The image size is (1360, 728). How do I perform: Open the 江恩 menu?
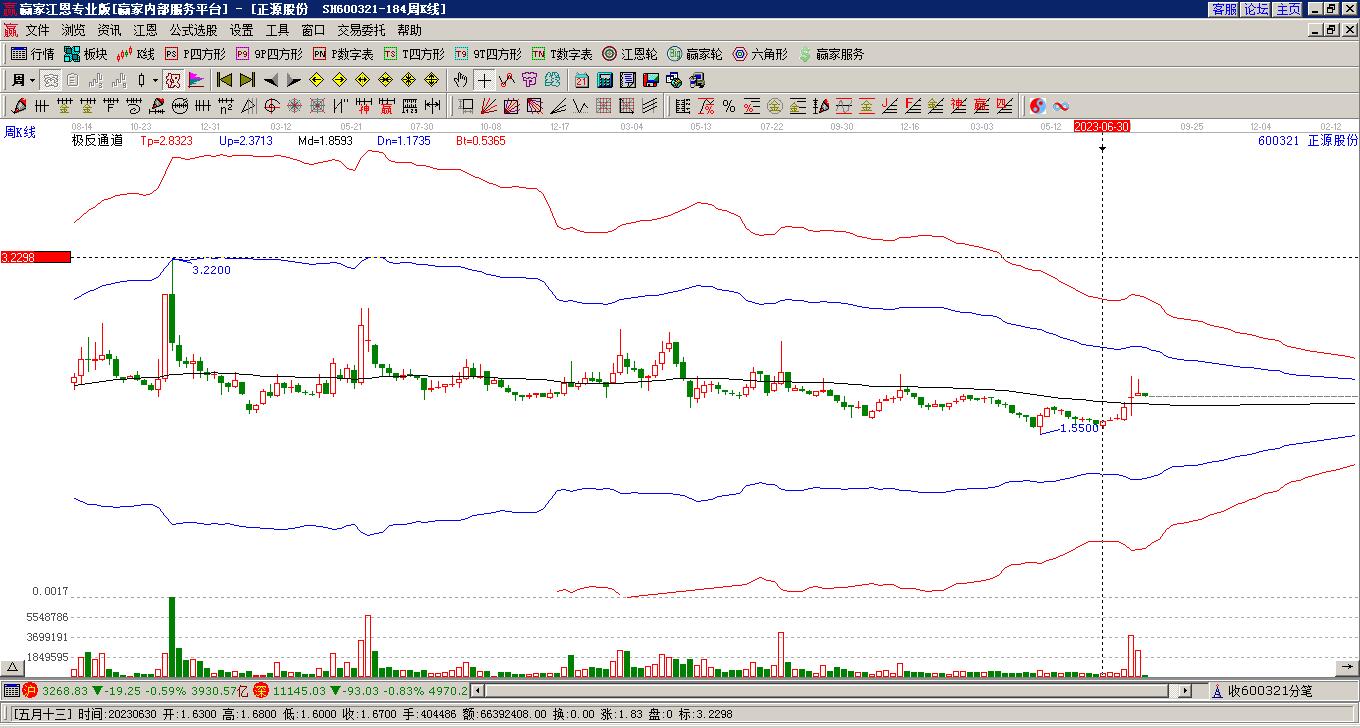point(145,31)
